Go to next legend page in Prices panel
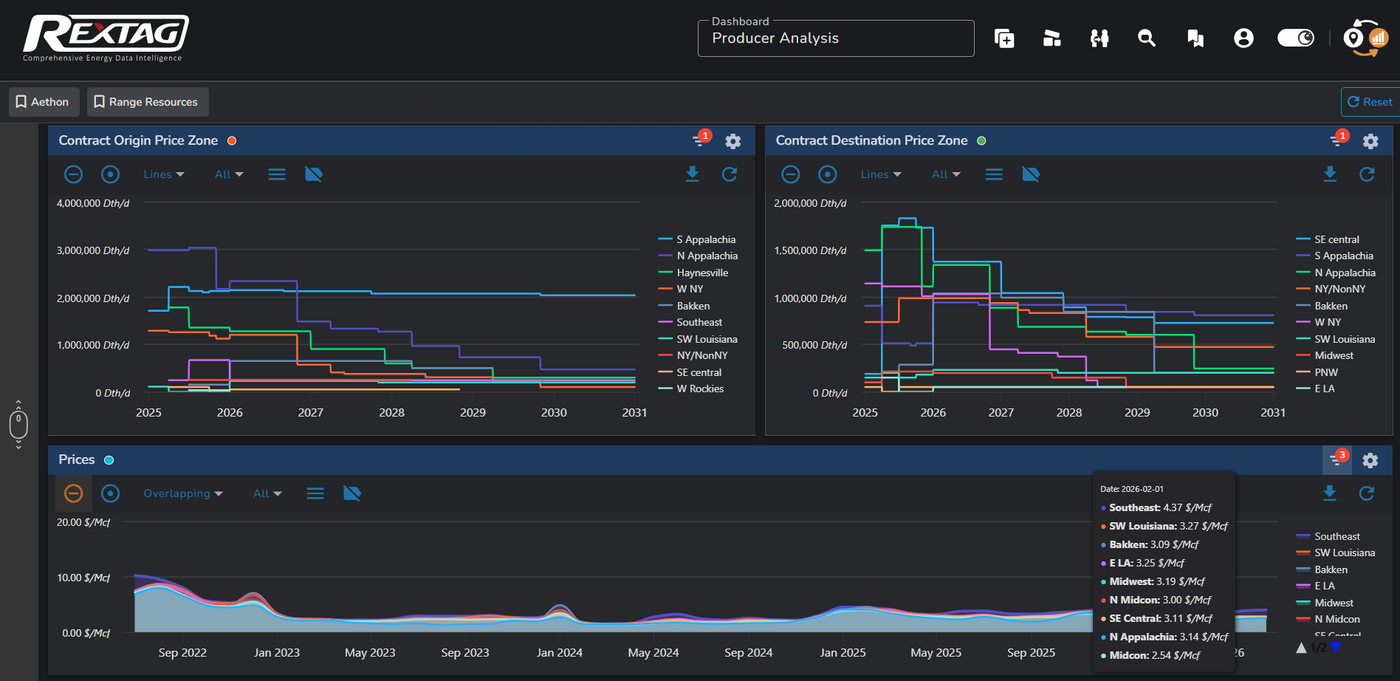Viewport: 1400px width, 681px height. click(1335, 647)
